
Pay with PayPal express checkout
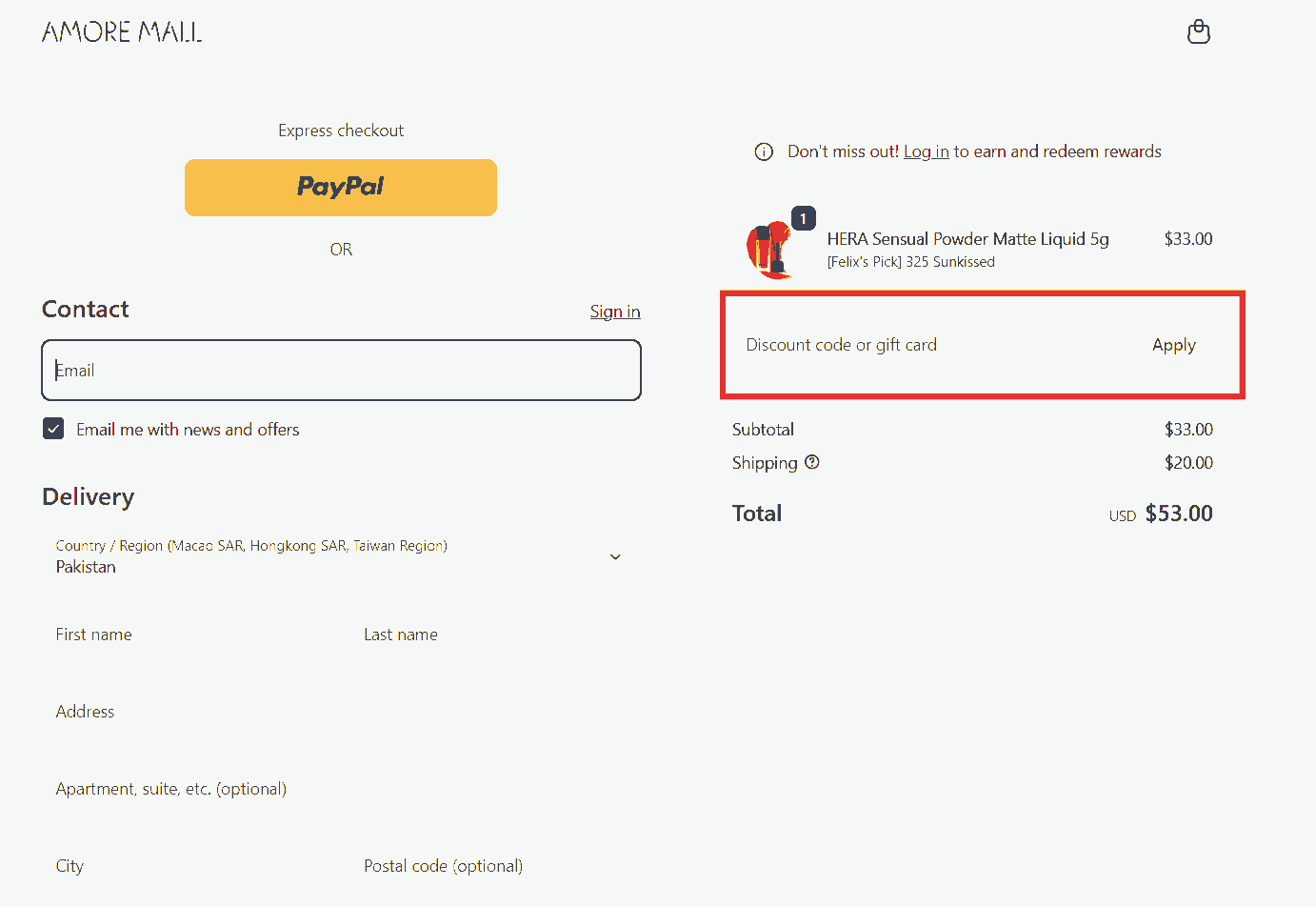click(341, 188)
